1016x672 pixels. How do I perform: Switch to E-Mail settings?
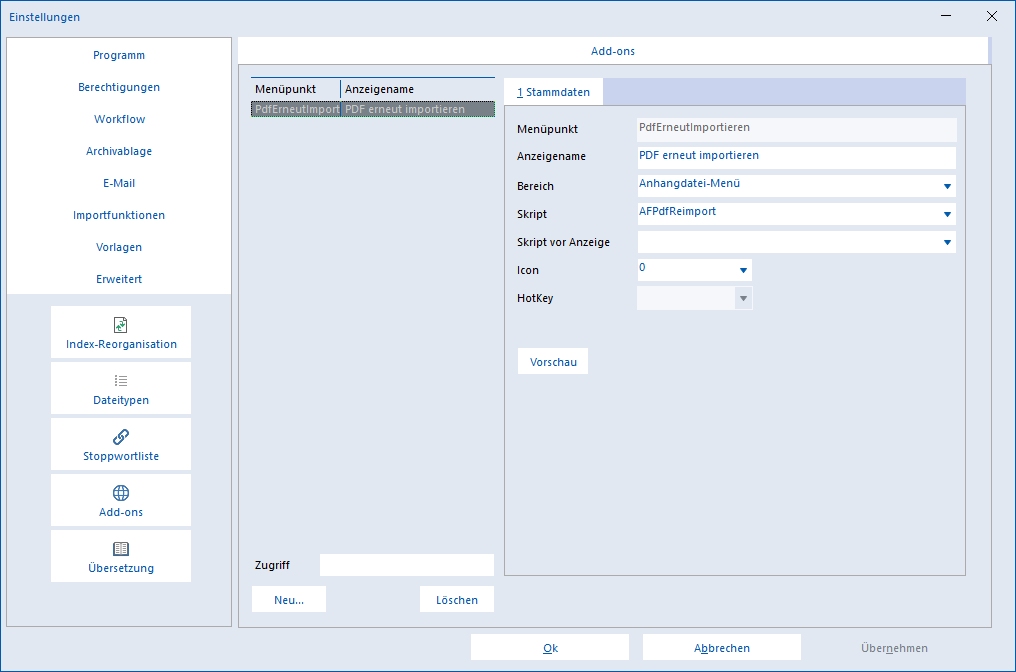click(119, 183)
